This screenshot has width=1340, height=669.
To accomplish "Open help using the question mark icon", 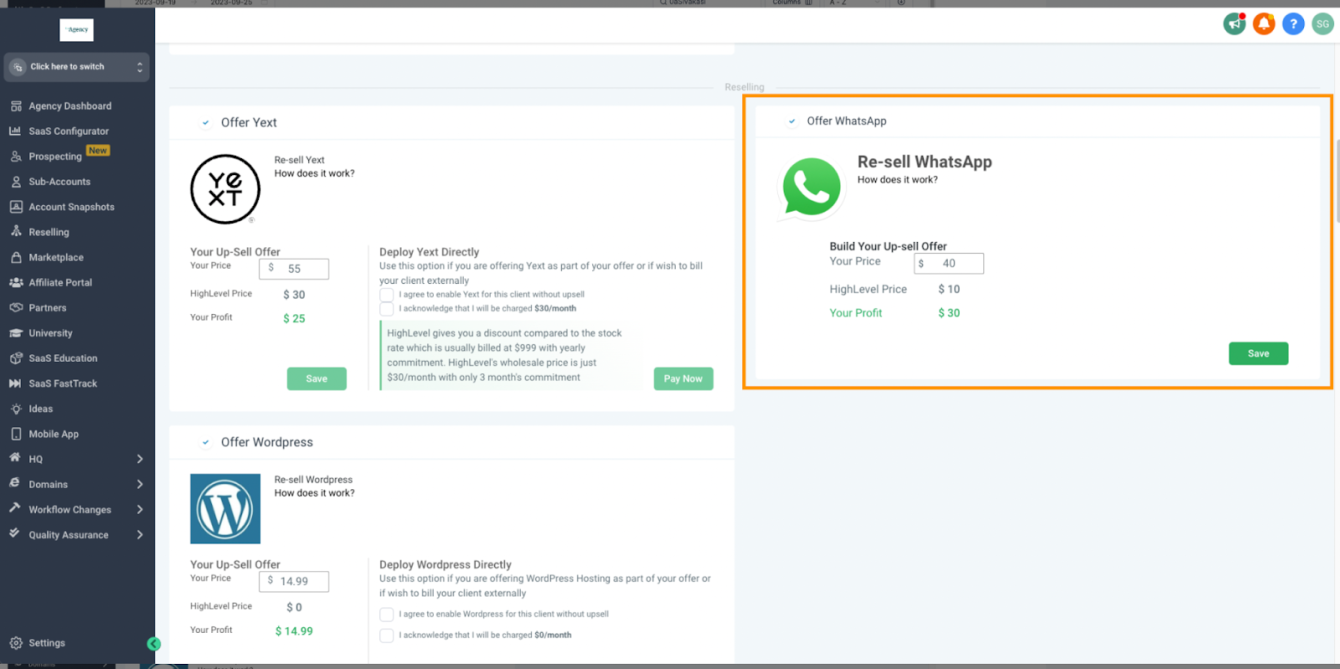I will tap(1293, 23).
